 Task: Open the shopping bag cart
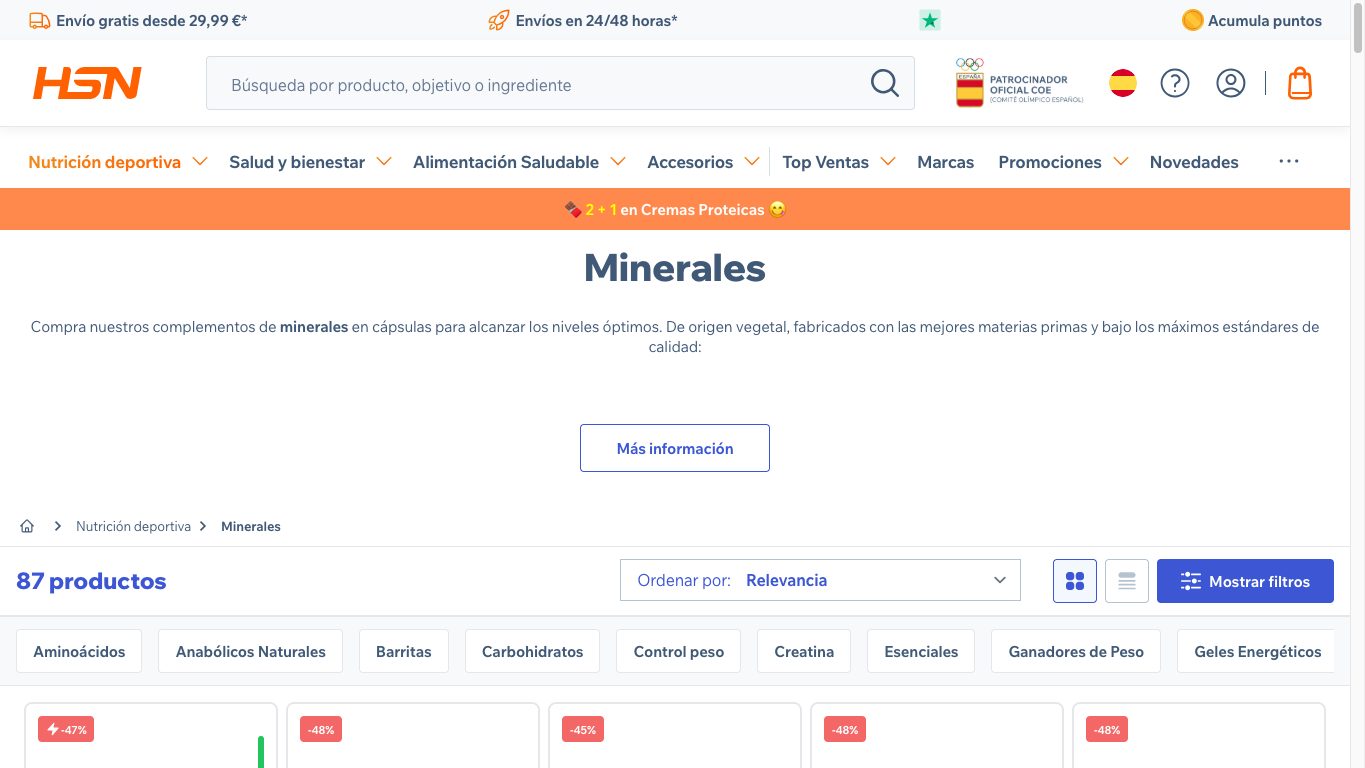(1300, 83)
